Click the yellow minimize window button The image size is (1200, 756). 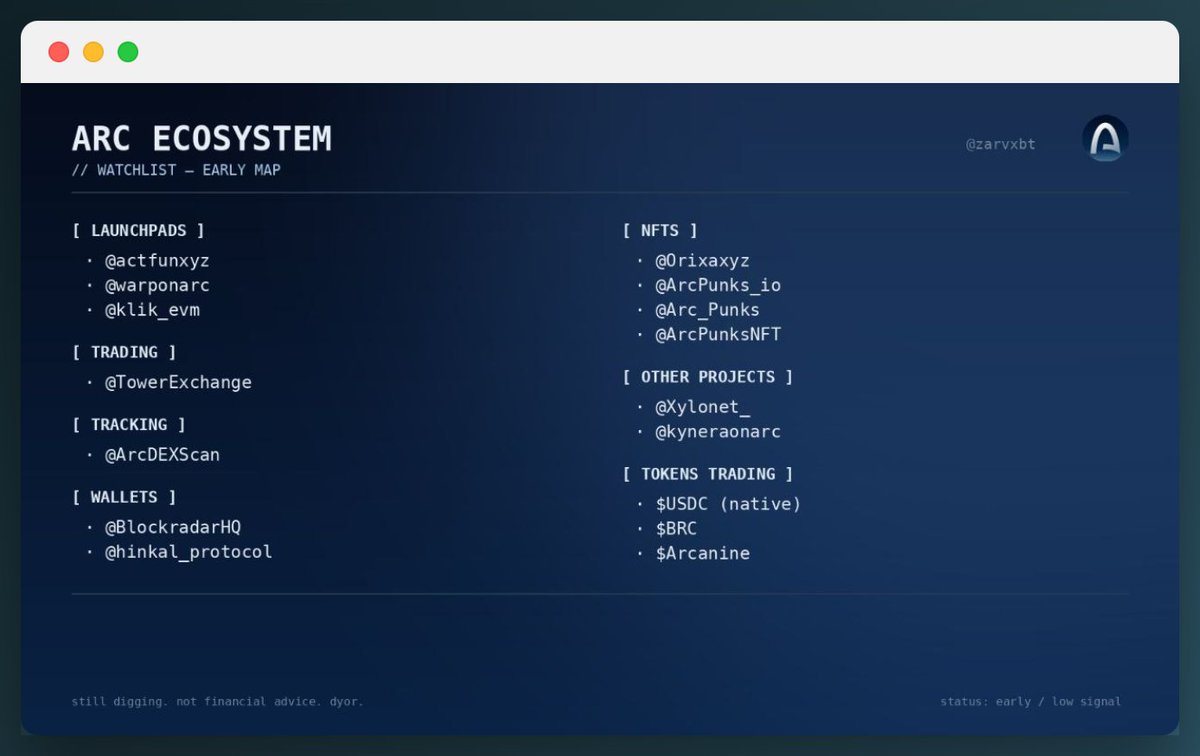point(93,52)
